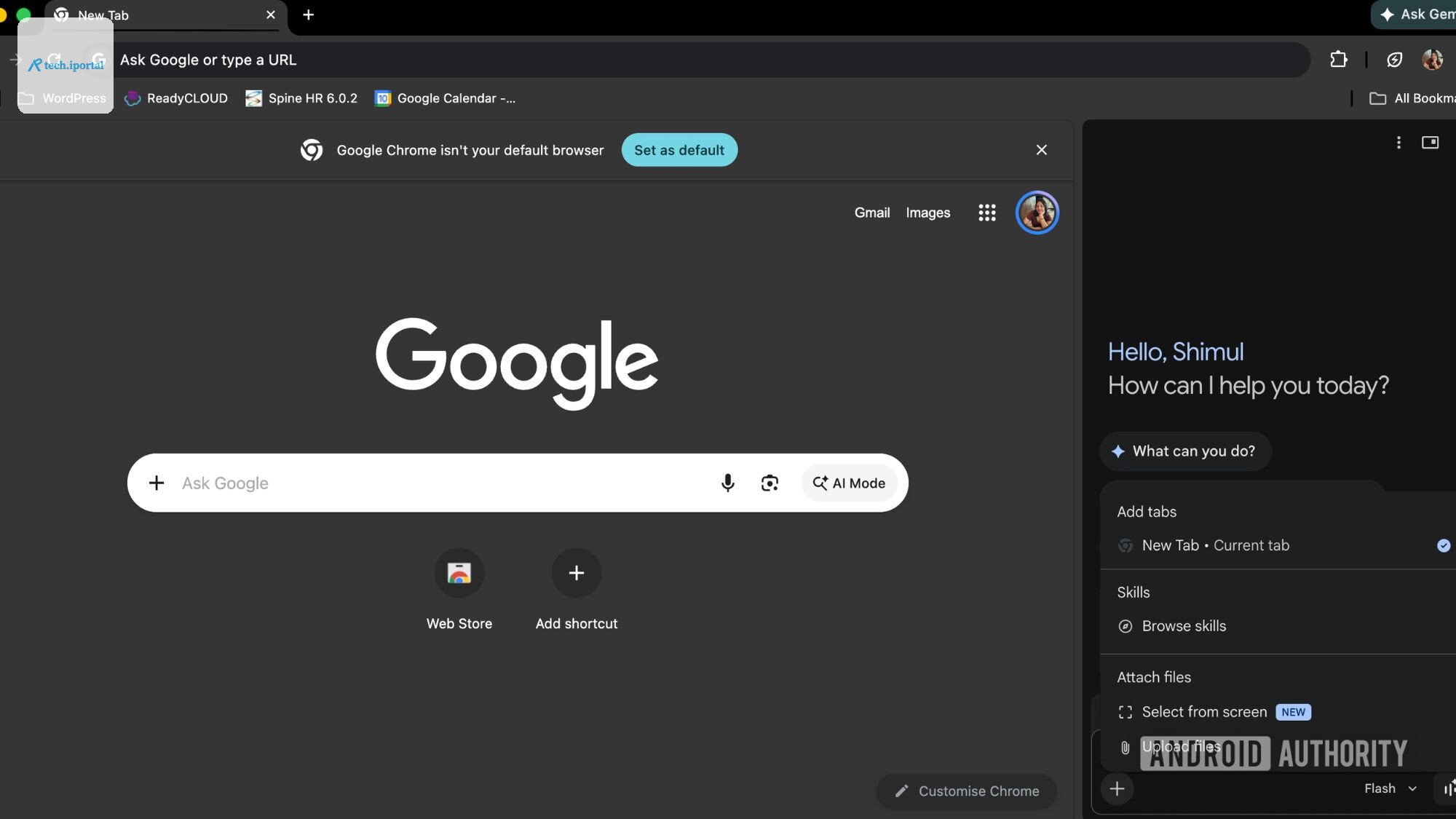Viewport: 1456px width, 819px height.
Task: Dismiss the default browser banner
Action: [x=1041, y=150]
